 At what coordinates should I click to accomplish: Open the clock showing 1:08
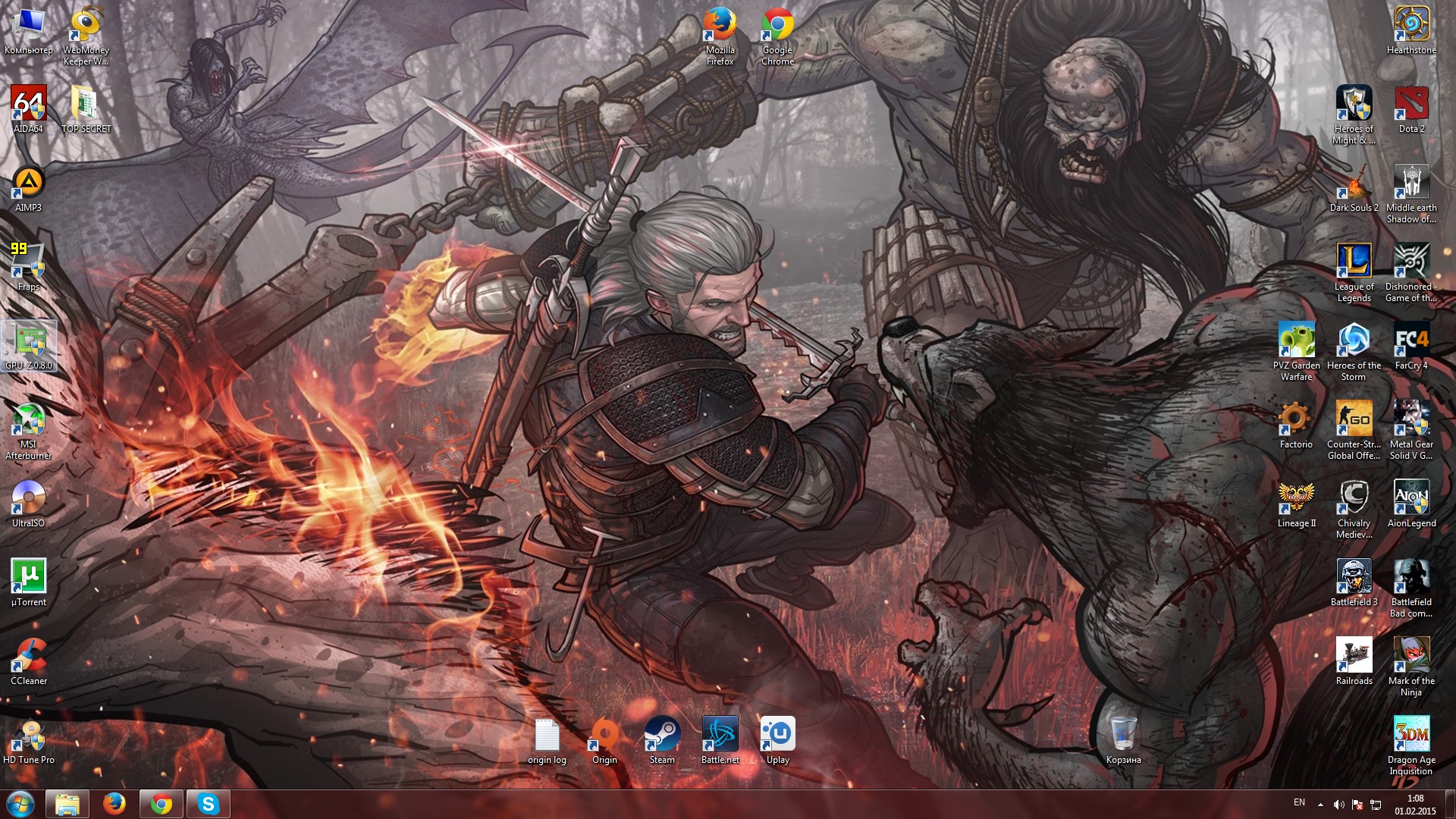(x=1415, y=805)
